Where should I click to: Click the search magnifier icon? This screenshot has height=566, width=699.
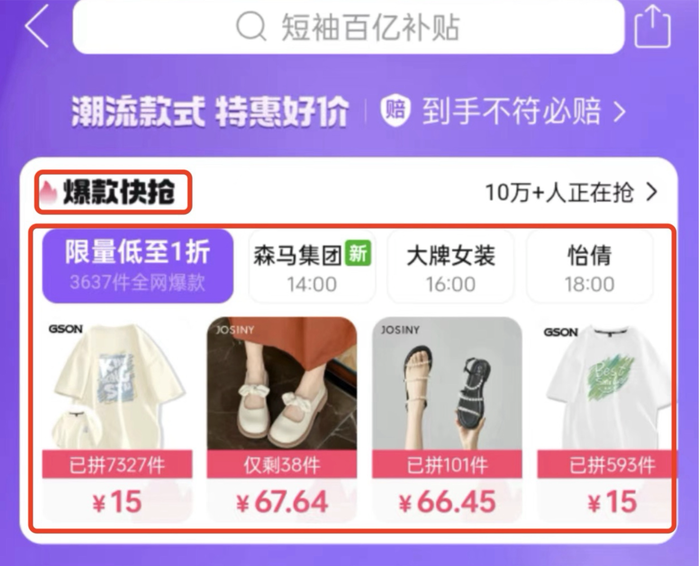coord(251,26)
